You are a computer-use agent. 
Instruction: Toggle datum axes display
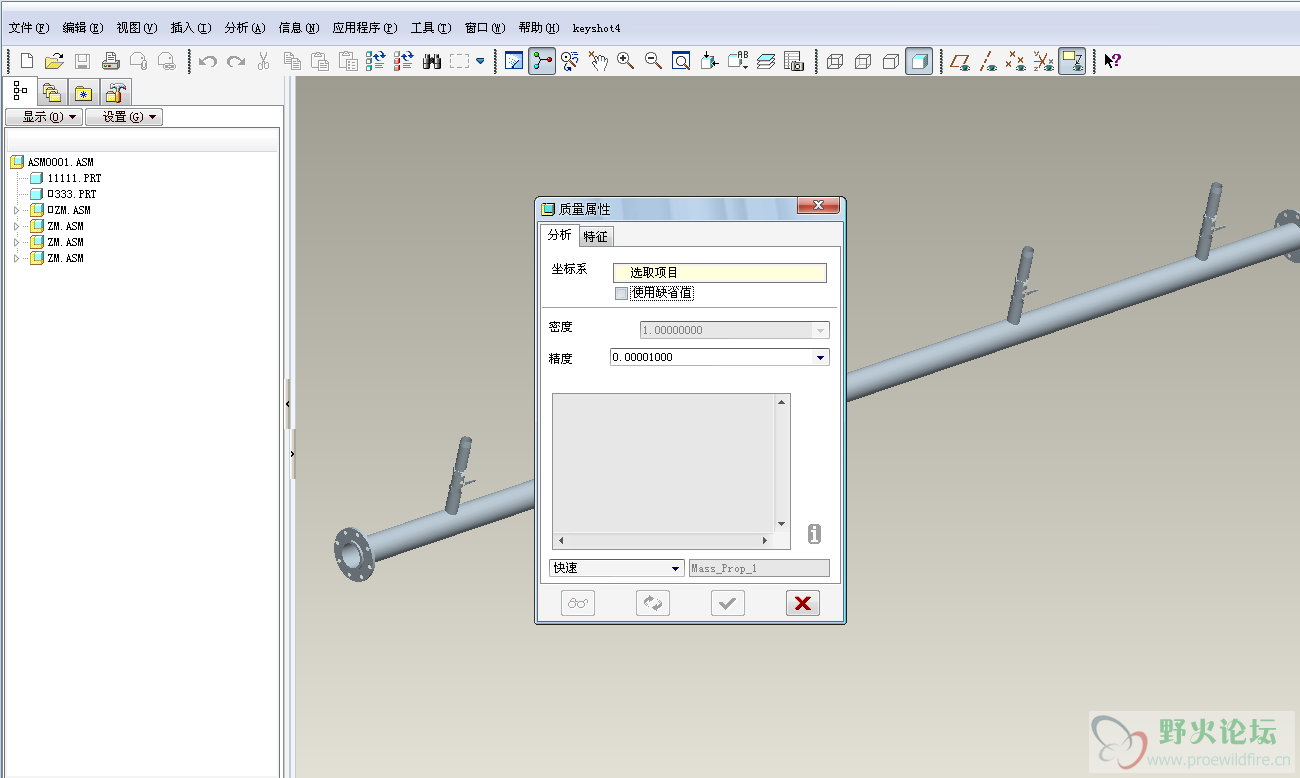point(988,61)
